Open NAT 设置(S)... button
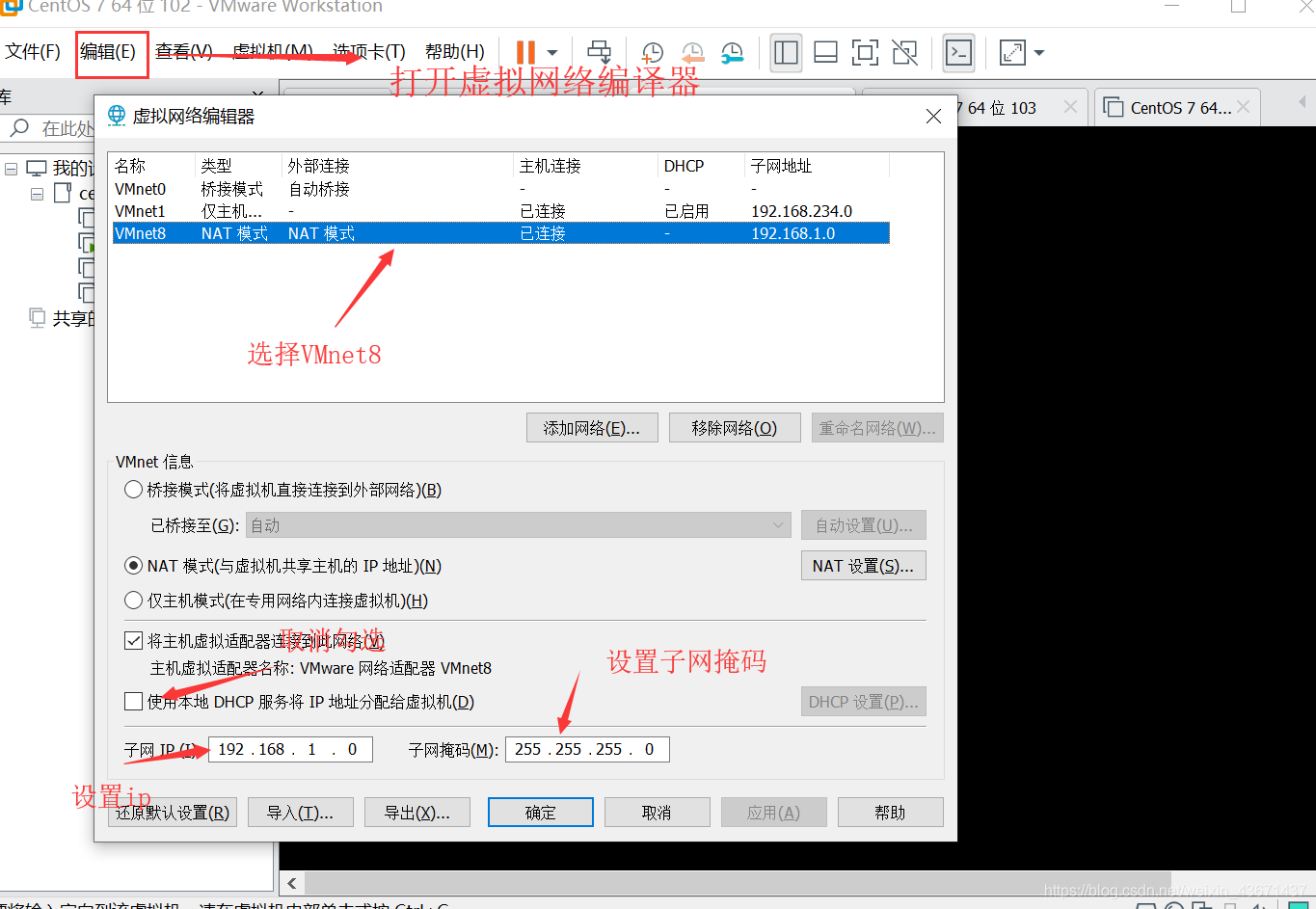This screenshot has height=909, width=1316. click(864, 566)
